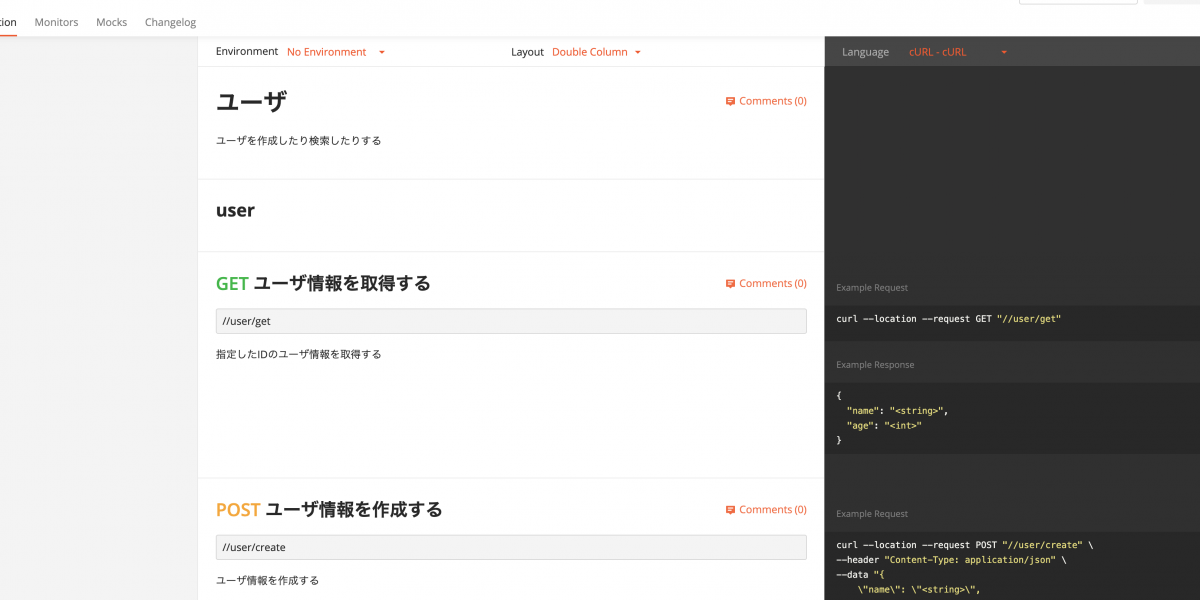Click the curl GET example request code

(x=948, y=319)
